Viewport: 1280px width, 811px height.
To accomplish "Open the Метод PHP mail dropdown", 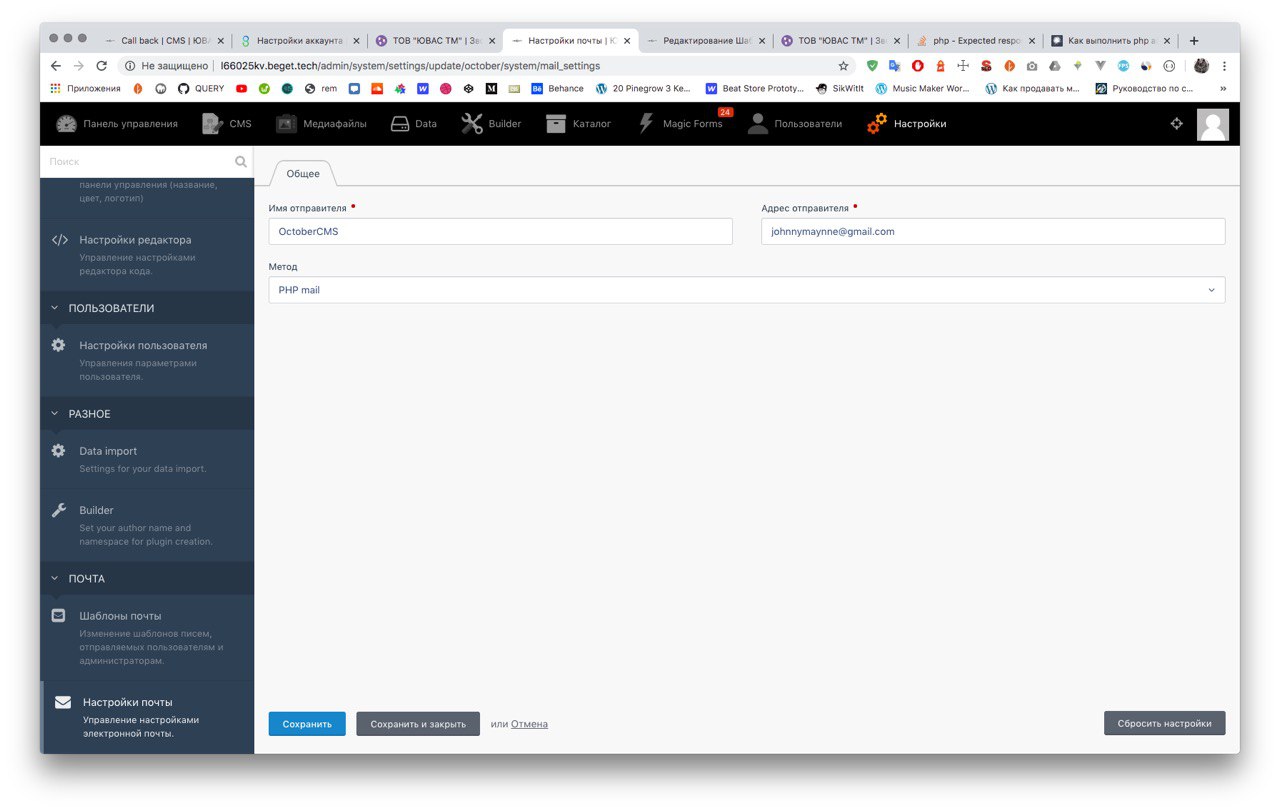I will coord(746,290).
